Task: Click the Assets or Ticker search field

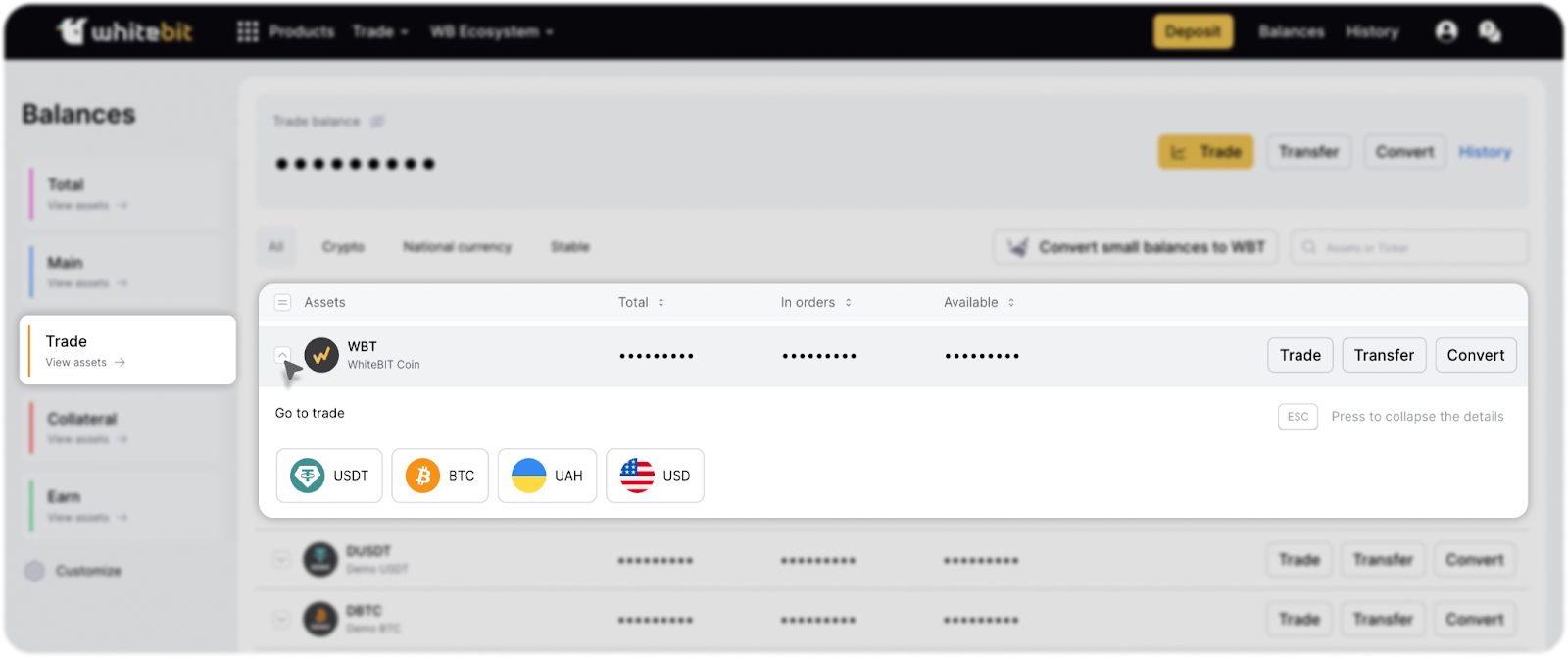Action: pos(1411,247)
